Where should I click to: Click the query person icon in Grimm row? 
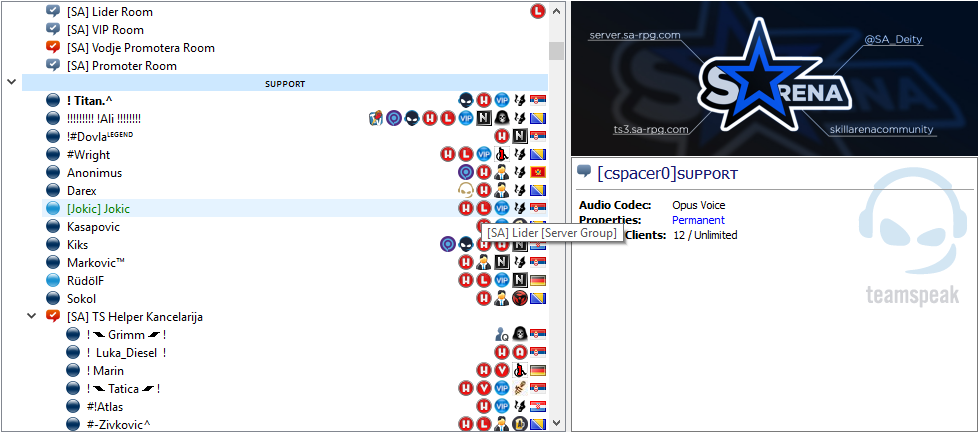(502, 334)
